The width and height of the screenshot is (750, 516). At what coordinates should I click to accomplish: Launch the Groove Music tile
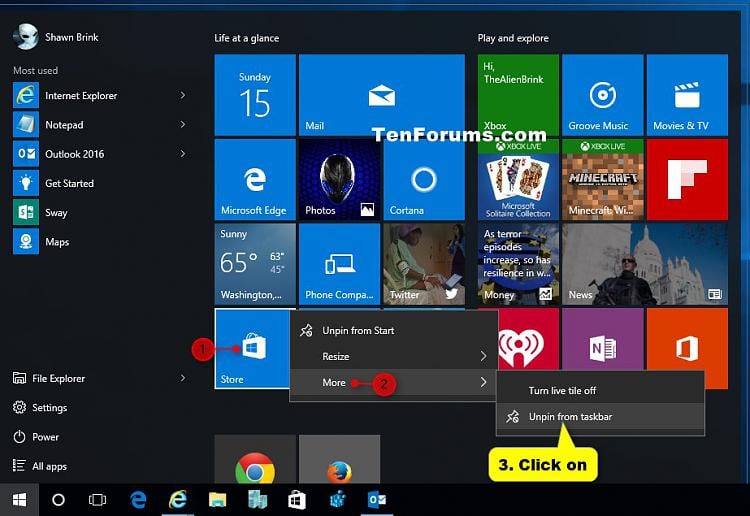pos(603,95)
